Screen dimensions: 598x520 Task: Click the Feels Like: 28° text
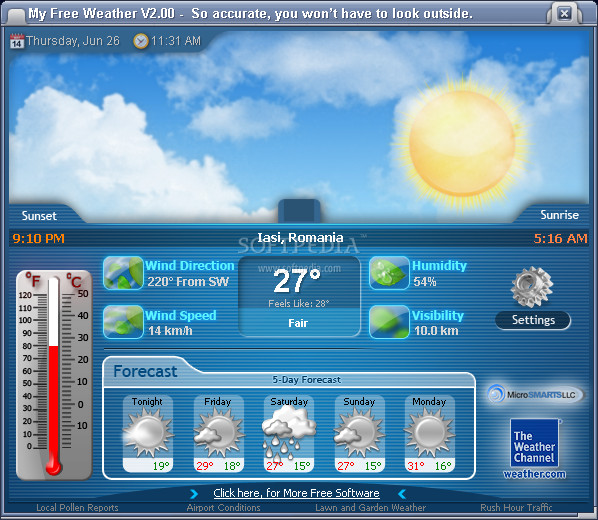point(299,304)
